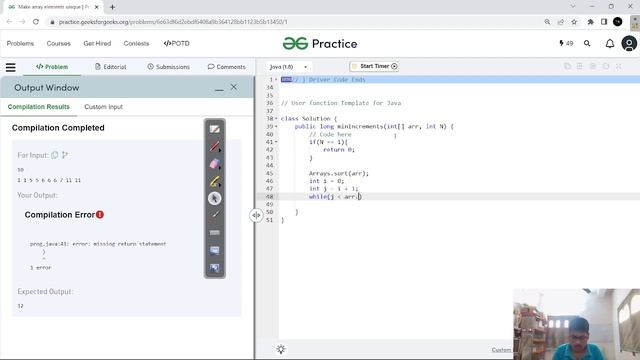640x360 pixels.
Task: Select the red pen annotation tool
Action: tap(215, 146)
